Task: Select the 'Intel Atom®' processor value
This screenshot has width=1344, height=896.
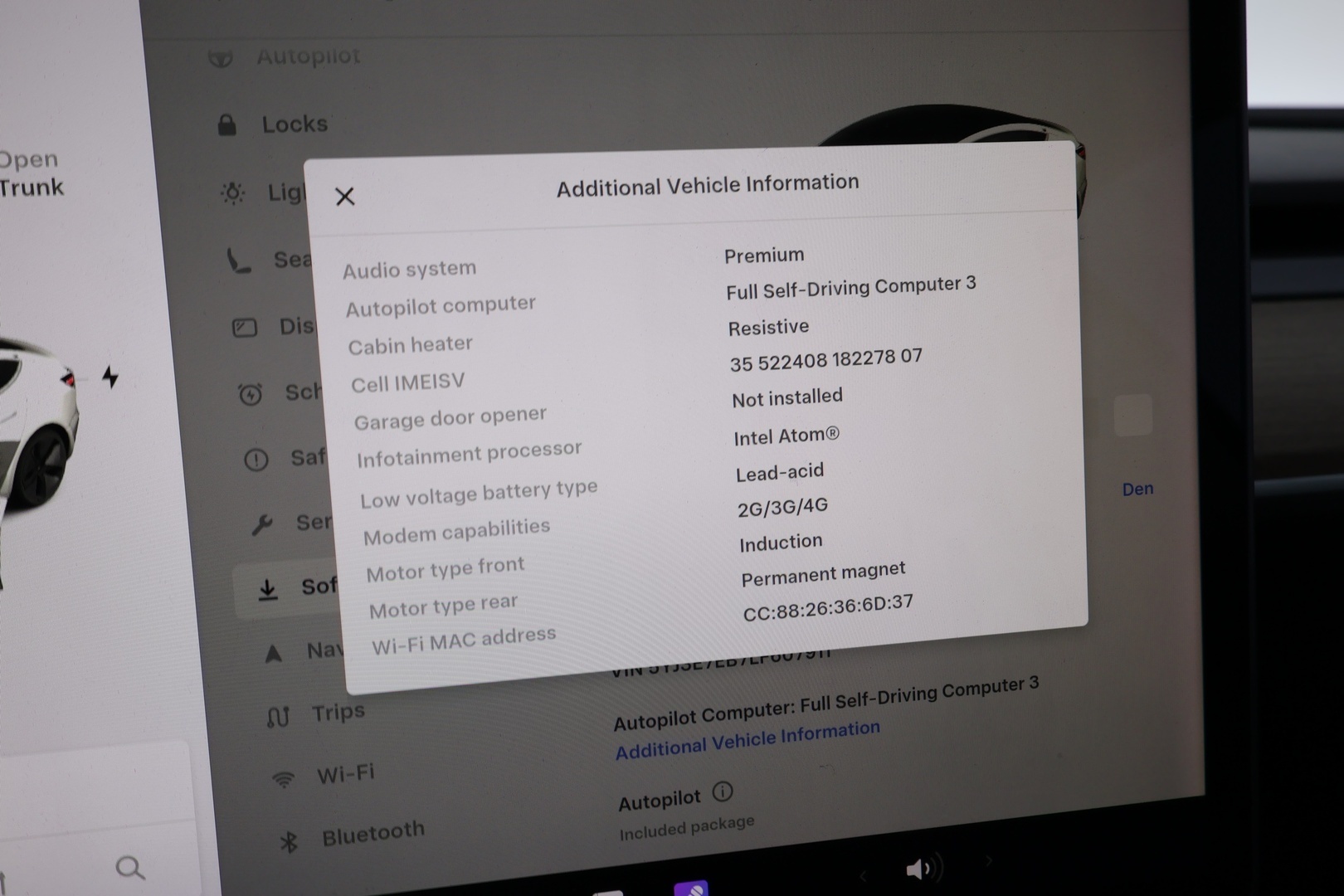Action: pos(786,436)
